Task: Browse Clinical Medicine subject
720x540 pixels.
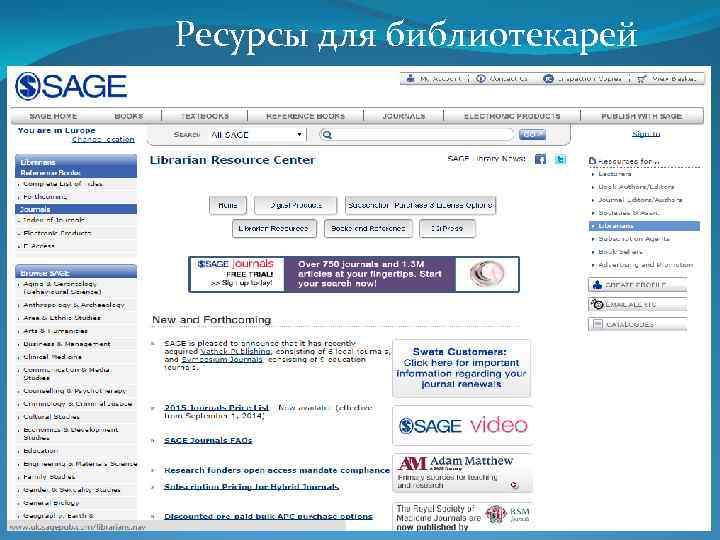Action: (x=52, y=356)
